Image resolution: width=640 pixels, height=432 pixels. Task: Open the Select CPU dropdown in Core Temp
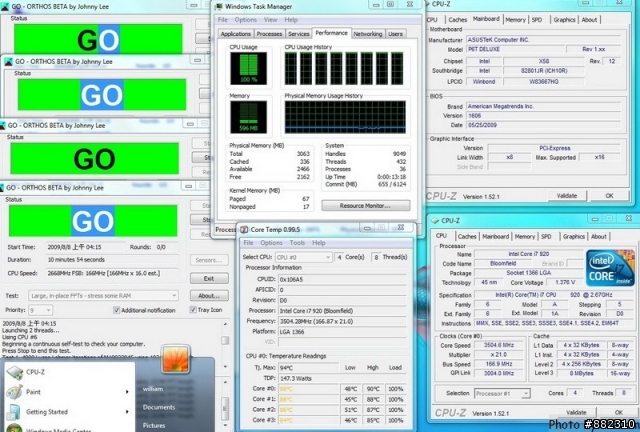(x=303, y=257)
